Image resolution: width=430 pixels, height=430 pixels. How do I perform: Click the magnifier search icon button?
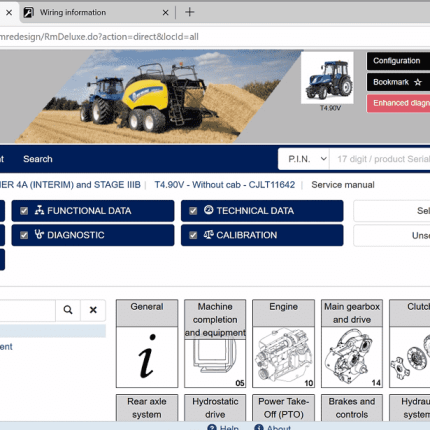pyautogui.click(x=68, y=310)
